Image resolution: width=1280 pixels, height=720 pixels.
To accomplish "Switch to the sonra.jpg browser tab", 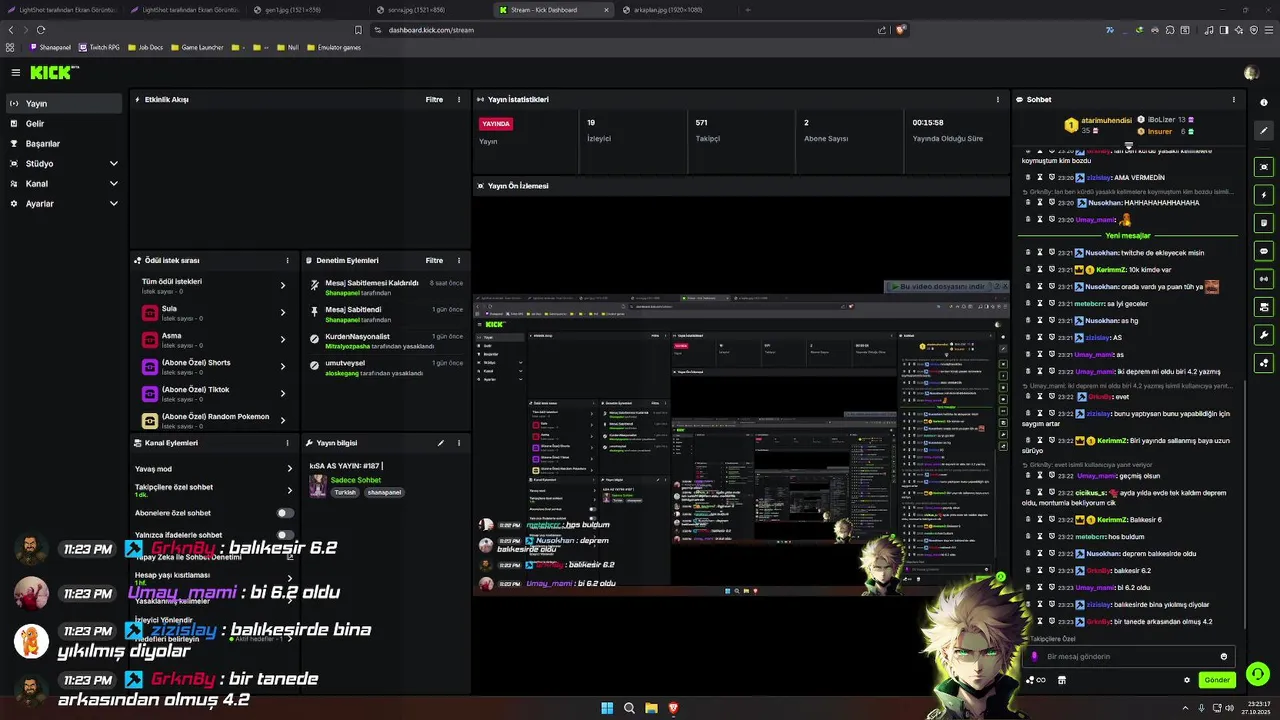I will click(428, 10).
